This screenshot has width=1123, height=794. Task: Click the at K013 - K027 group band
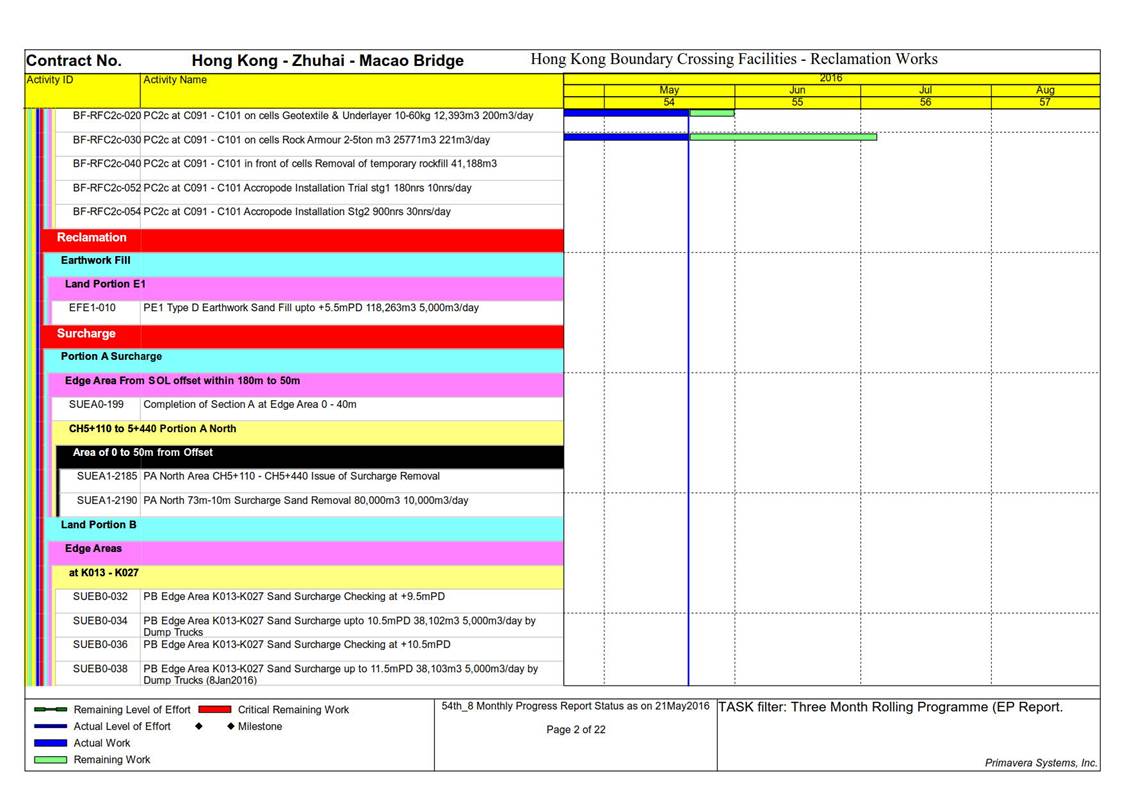(x=308, y=576)
